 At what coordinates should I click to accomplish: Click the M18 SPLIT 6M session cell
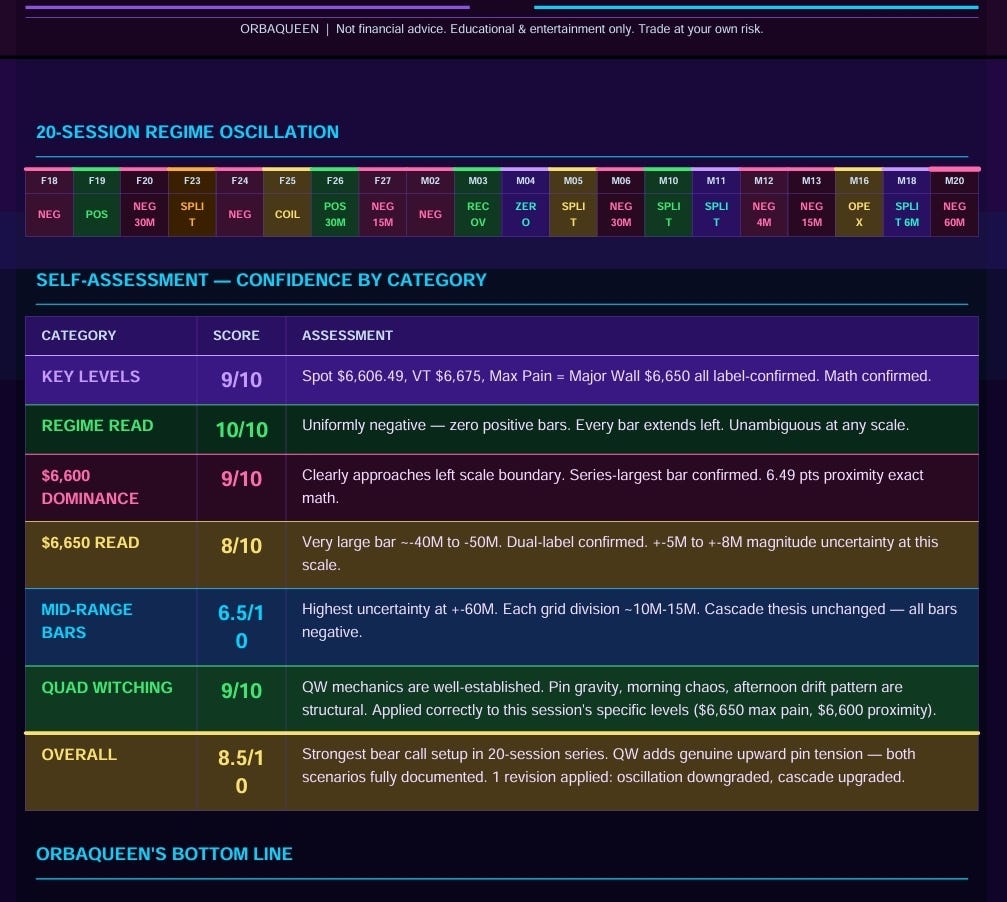(907, 202)
